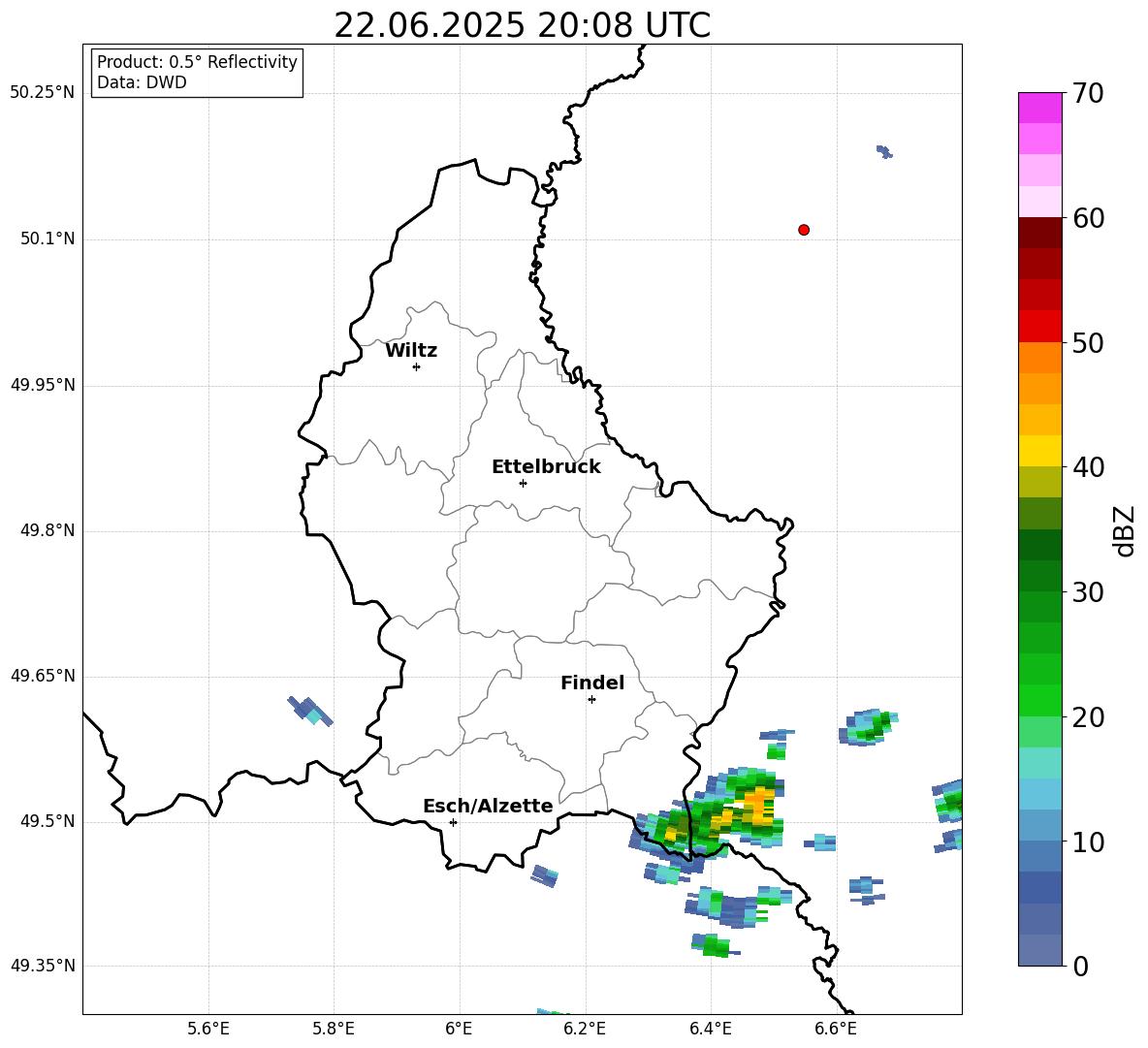Click the 5.6°E longitude label
The width and height of the screenshot is (1148, 1048).
pyautogui.click(x=208, y=1029)
